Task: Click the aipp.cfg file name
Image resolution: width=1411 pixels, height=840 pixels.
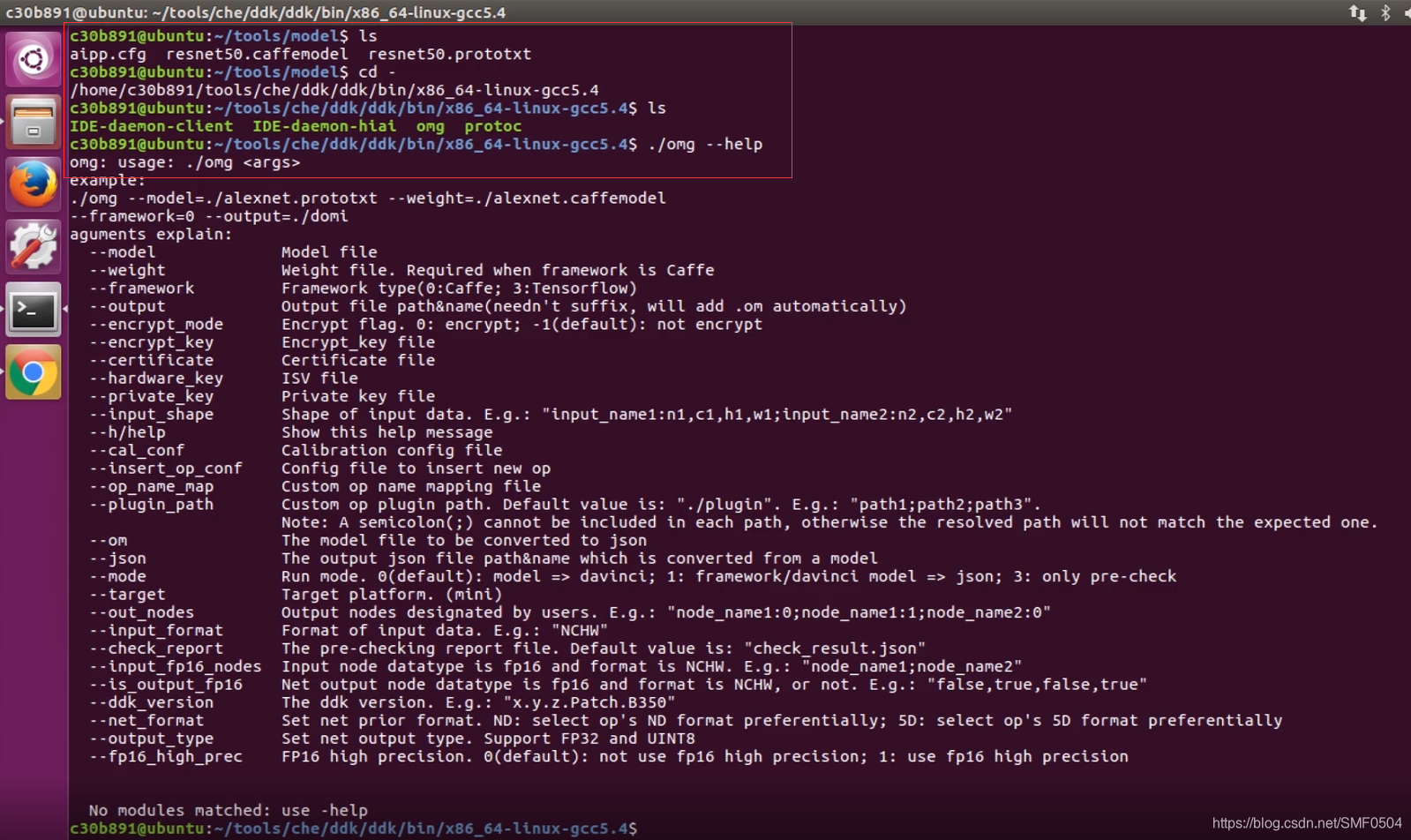Action: 108,54
